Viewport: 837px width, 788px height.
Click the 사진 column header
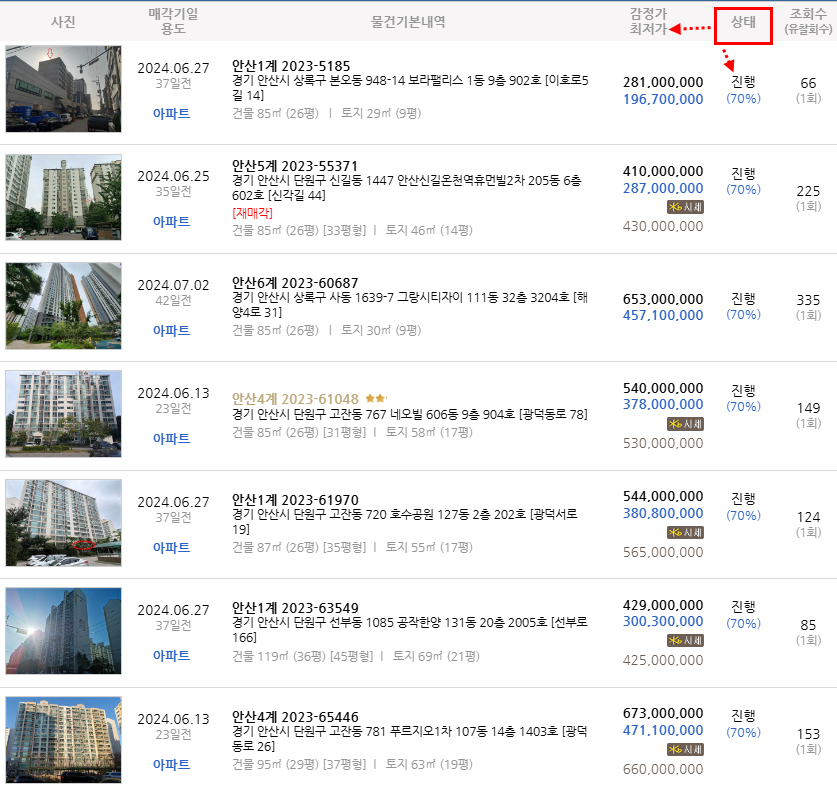(x=63, y=22)
